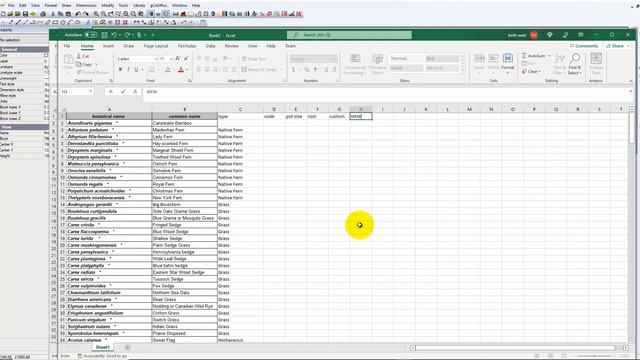Switch to the Page Layout ribbon tab
The height and width of the screenshot is (360, 640).
156,46
